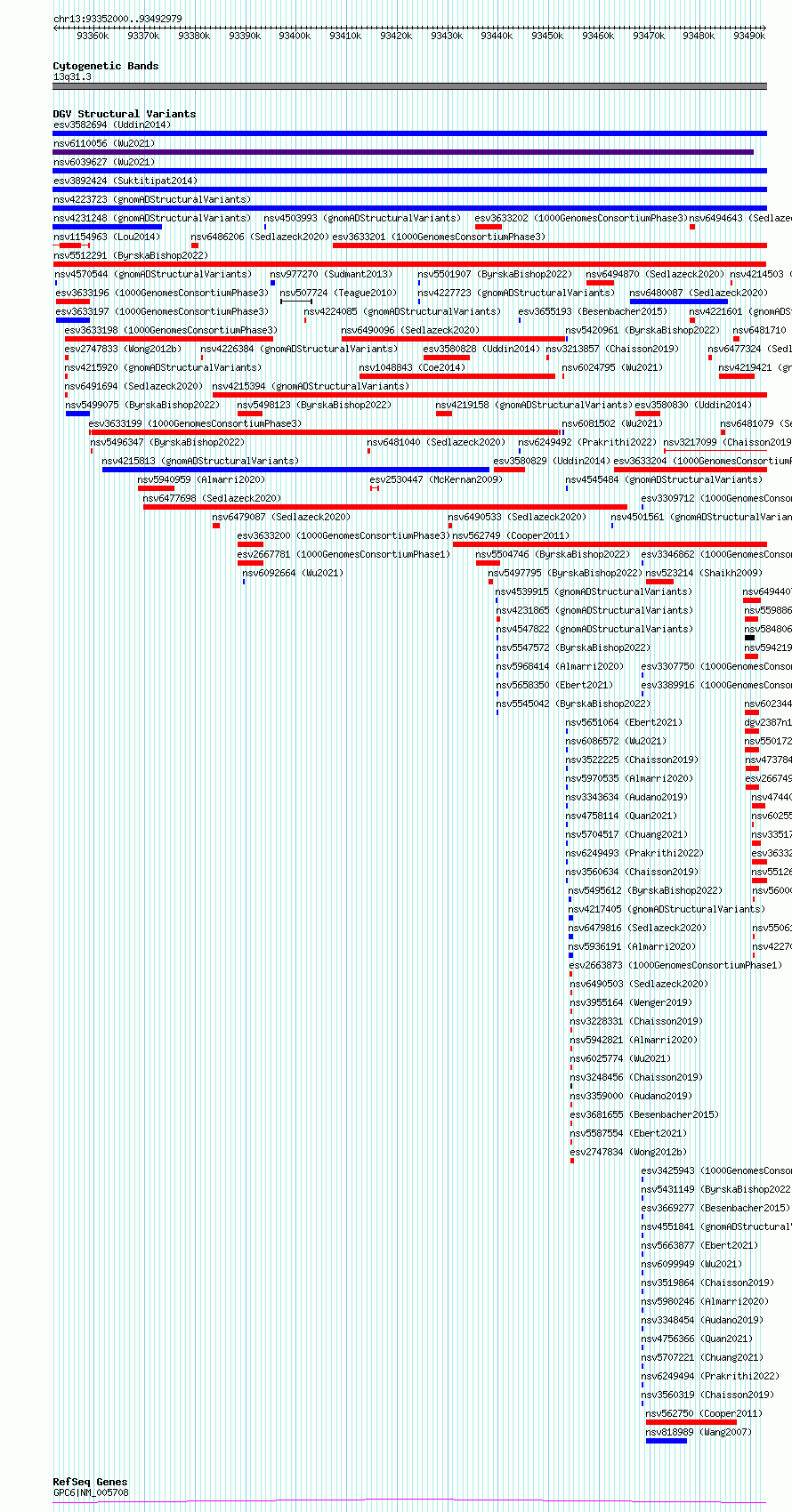The image size is (792, 1512).
Task: Open esv3580828 (Uddin2014) variant
Action: pos(481,349)
